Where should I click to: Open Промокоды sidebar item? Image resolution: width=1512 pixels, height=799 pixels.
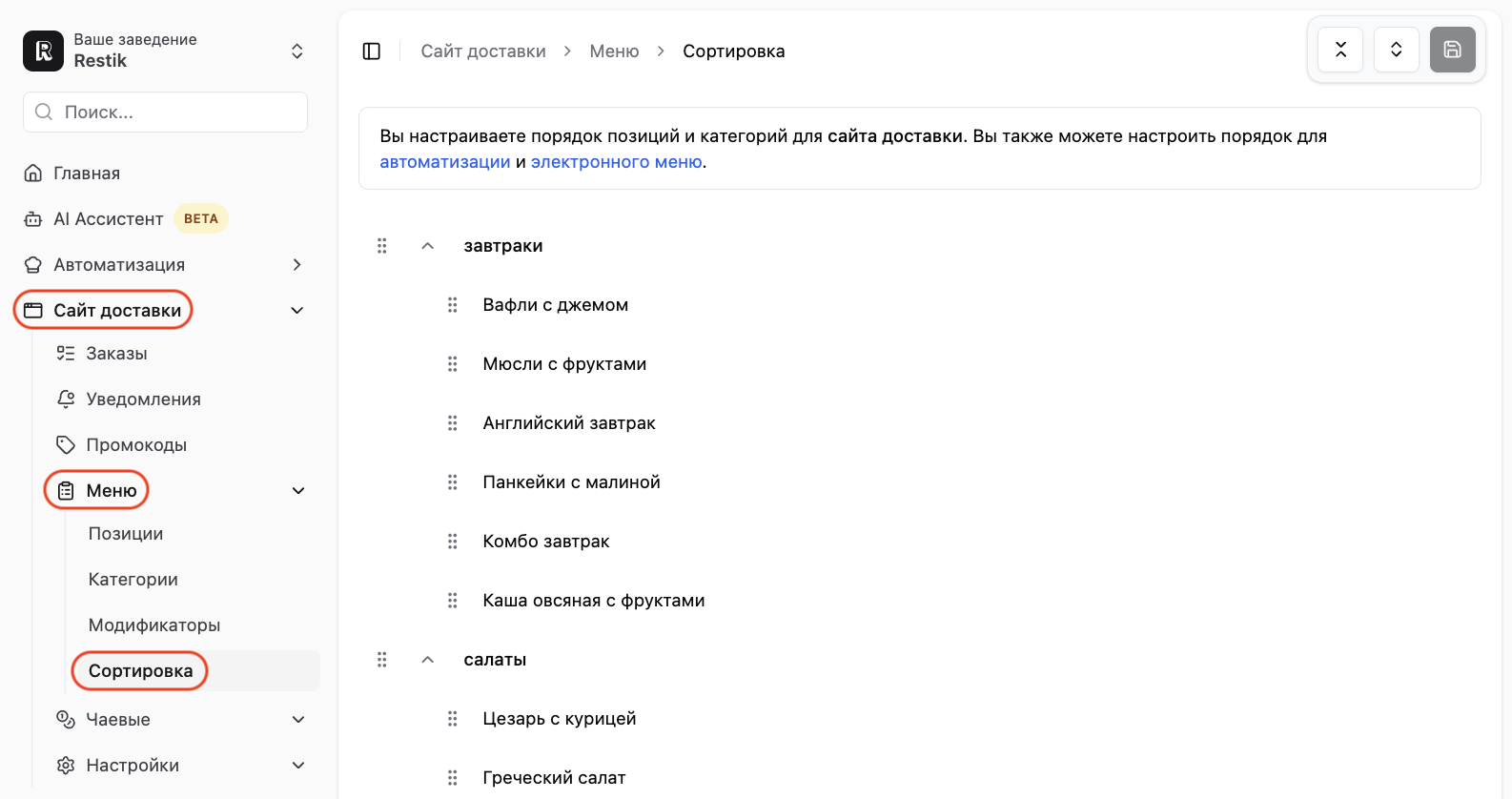[136, 445]
